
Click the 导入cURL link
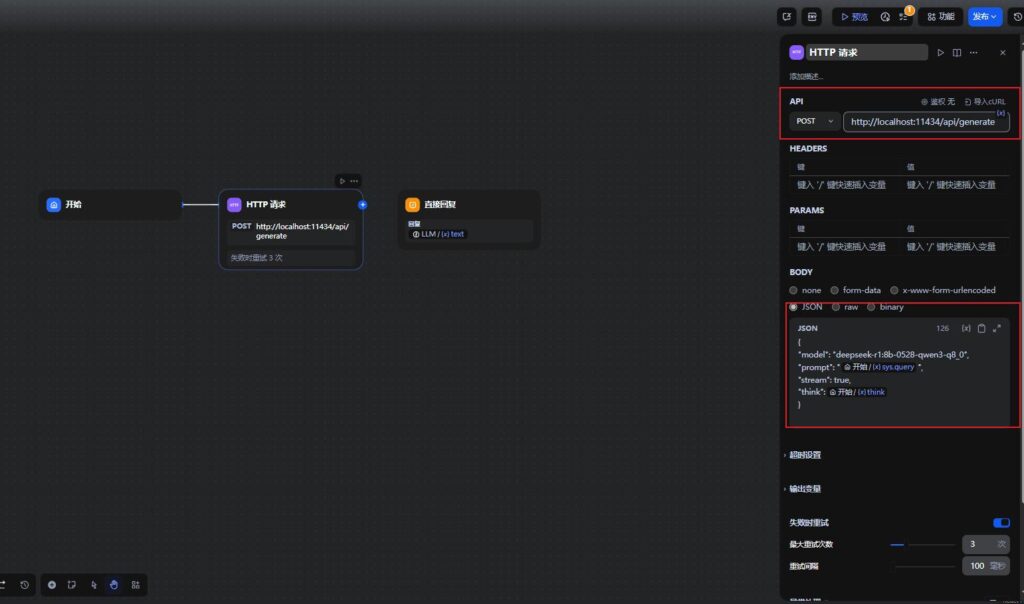pos(986,101)
